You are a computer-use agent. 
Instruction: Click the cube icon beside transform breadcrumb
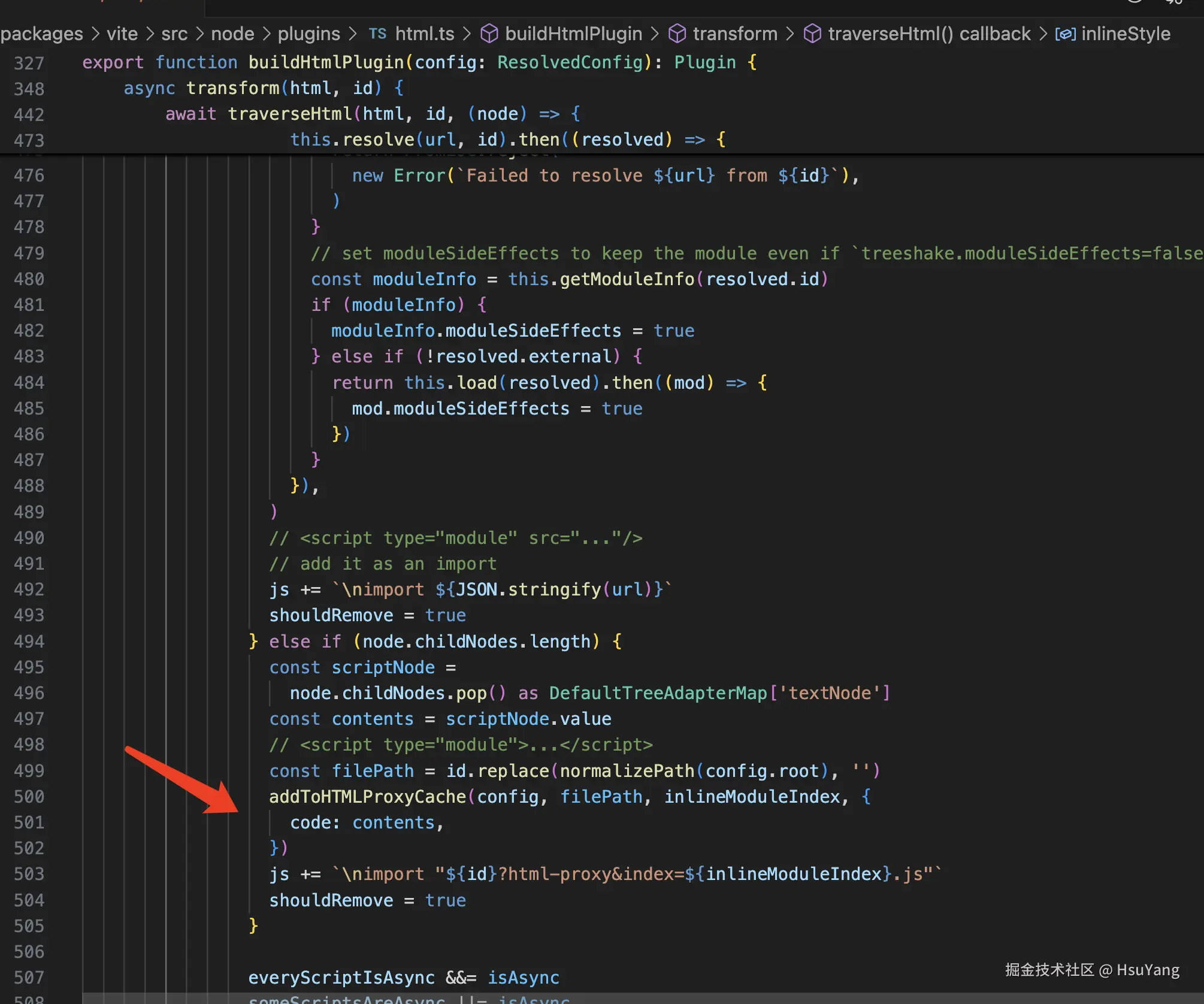[677, 34]
